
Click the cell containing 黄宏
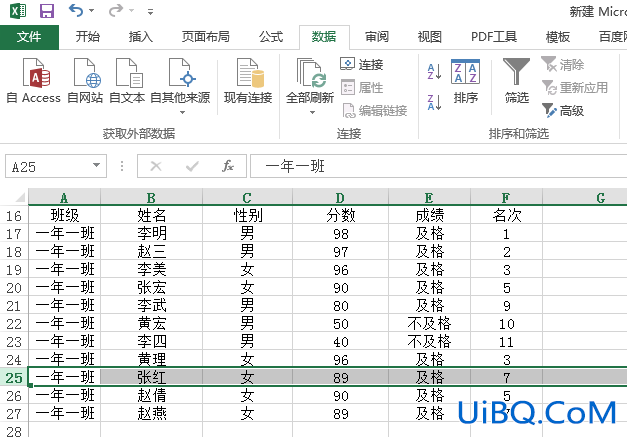pyautogui.click(x=151, y=323)
